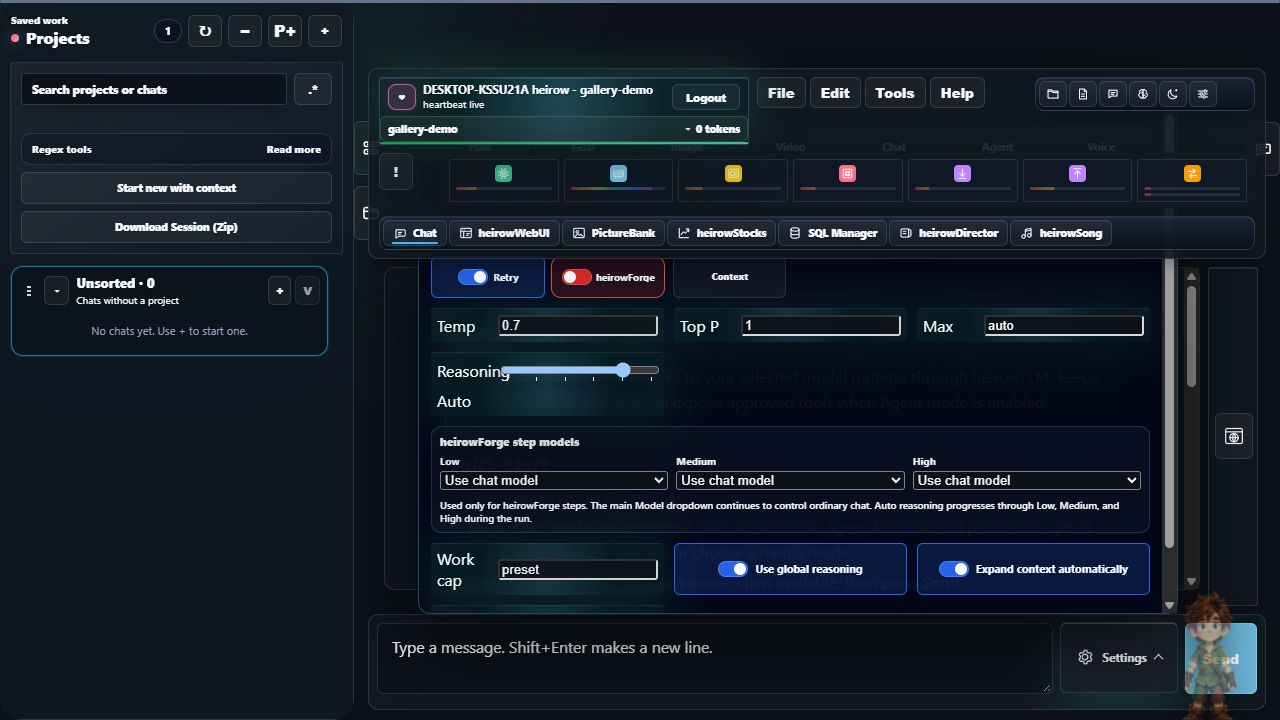
Task: Toggle Expand context automatically switch
Action: point(953,569)
